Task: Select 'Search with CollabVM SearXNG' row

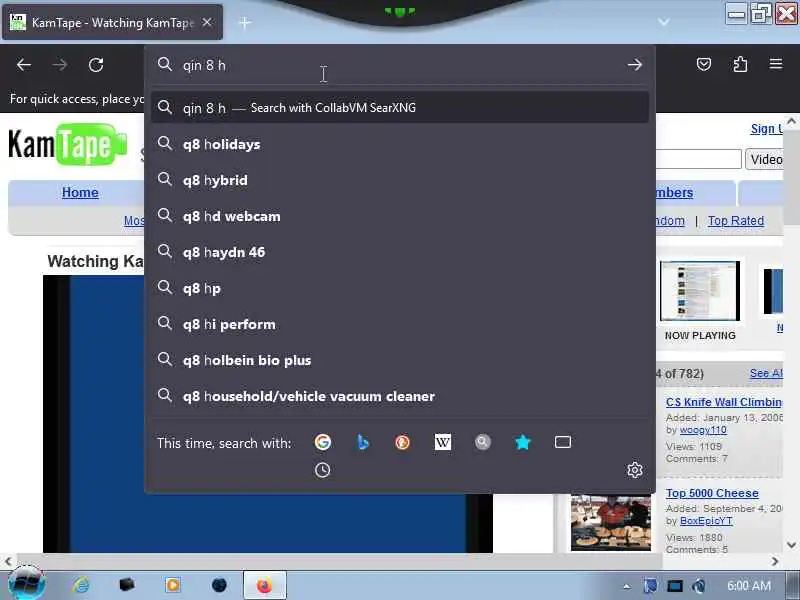Action: point(400,108)
